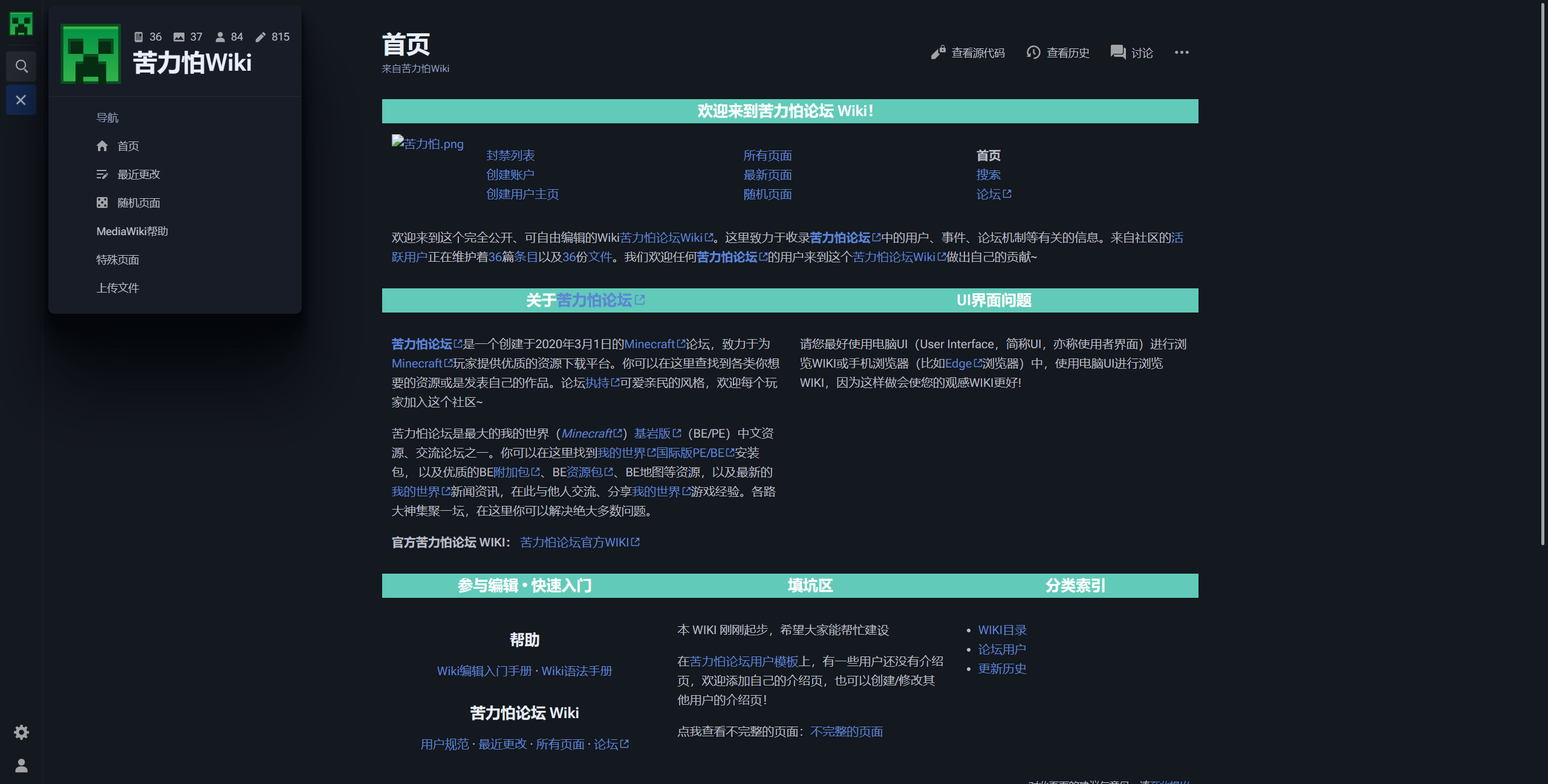Image resolution: width=1548 pixels, height=784 pixels.
Task: Open the settings gear icon
Action: click(21, 732)
